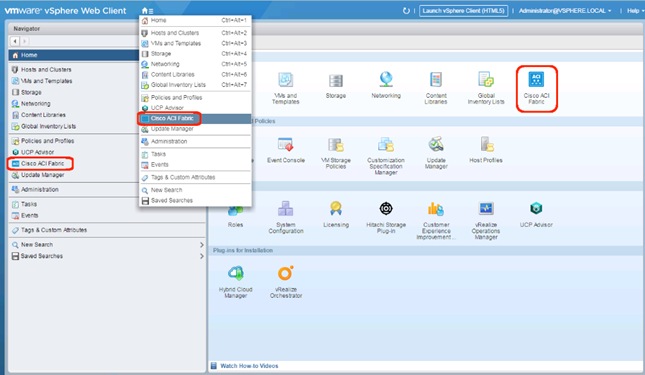Open Global Inventory Lists icon in home panel
The width and height of the screenshot is (645, 375).
486,79
